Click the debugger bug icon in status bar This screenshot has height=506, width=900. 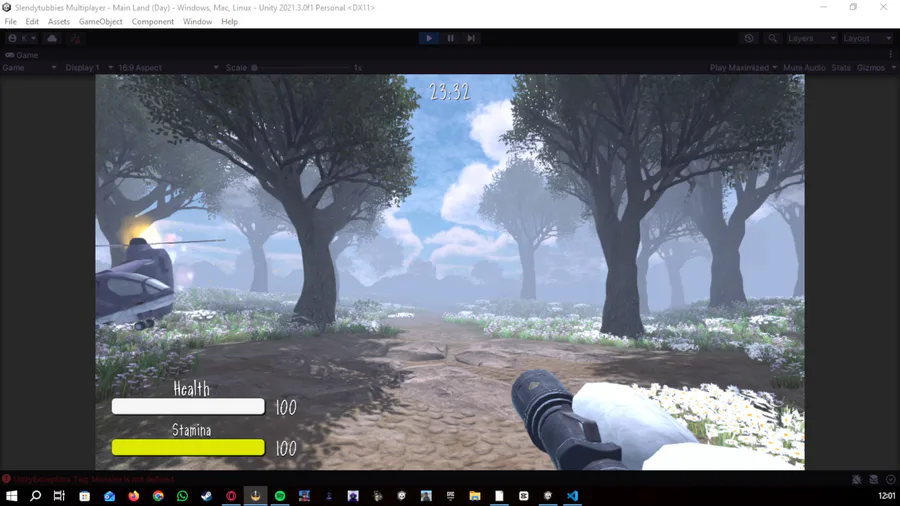[x=856, y=480]
